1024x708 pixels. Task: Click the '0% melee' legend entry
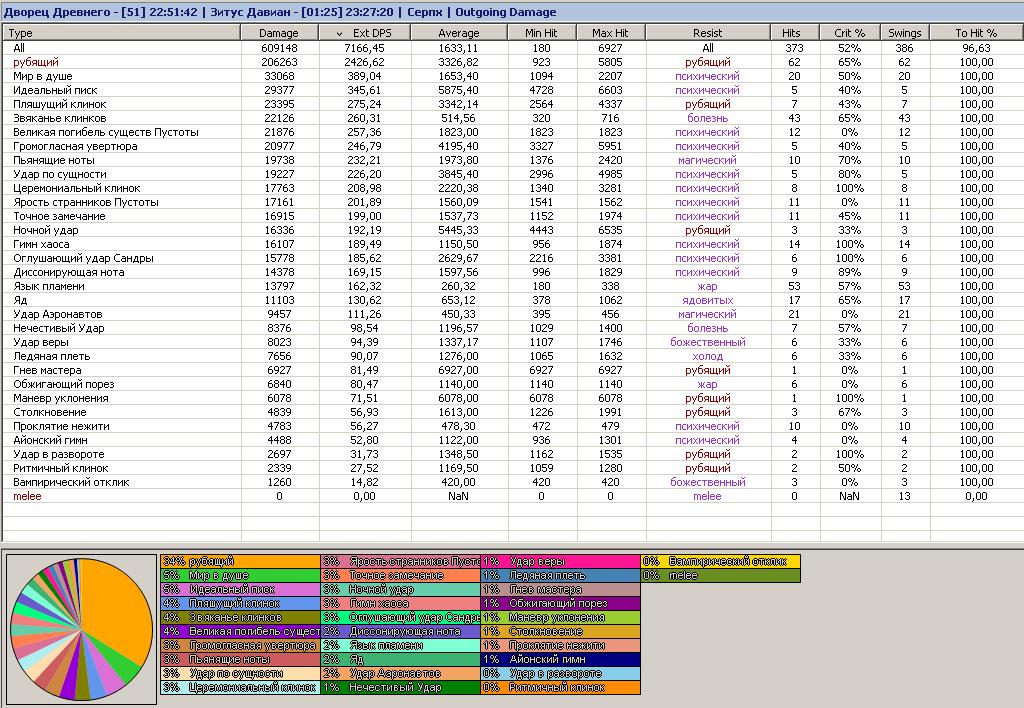pyautogui.click(x=720, y=575)
